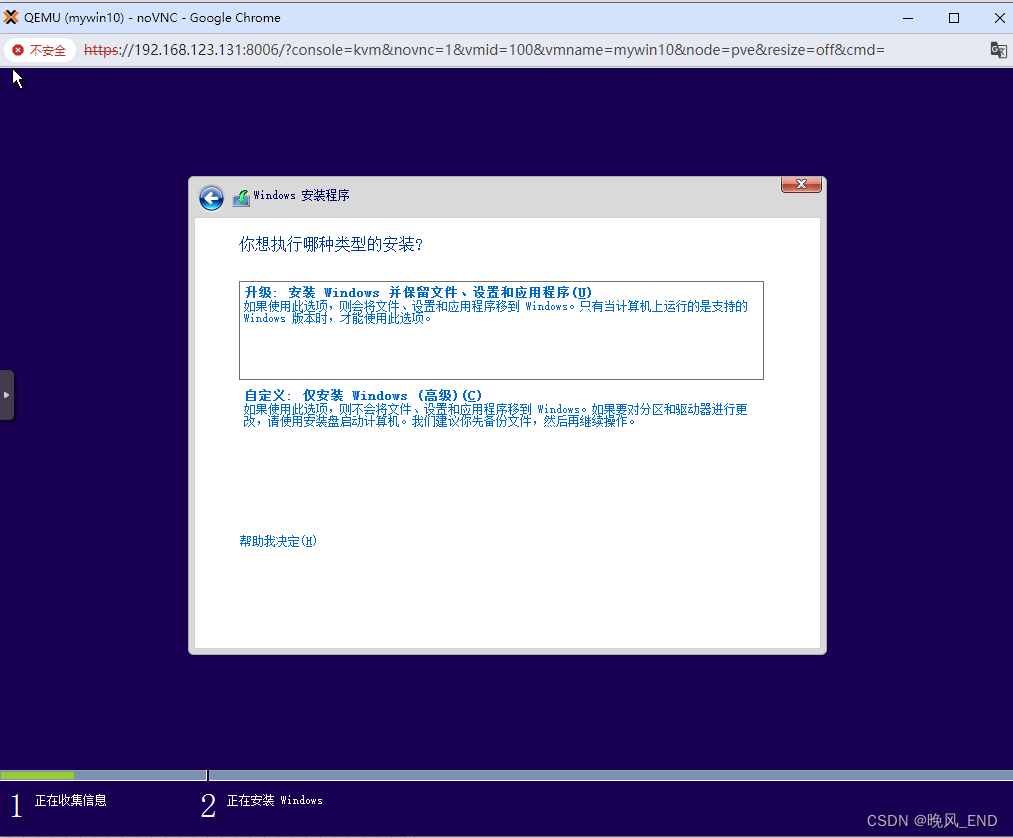Click the 不安全 security warning badge
This screenshot has height=838, width=1013.
(41, 50)
